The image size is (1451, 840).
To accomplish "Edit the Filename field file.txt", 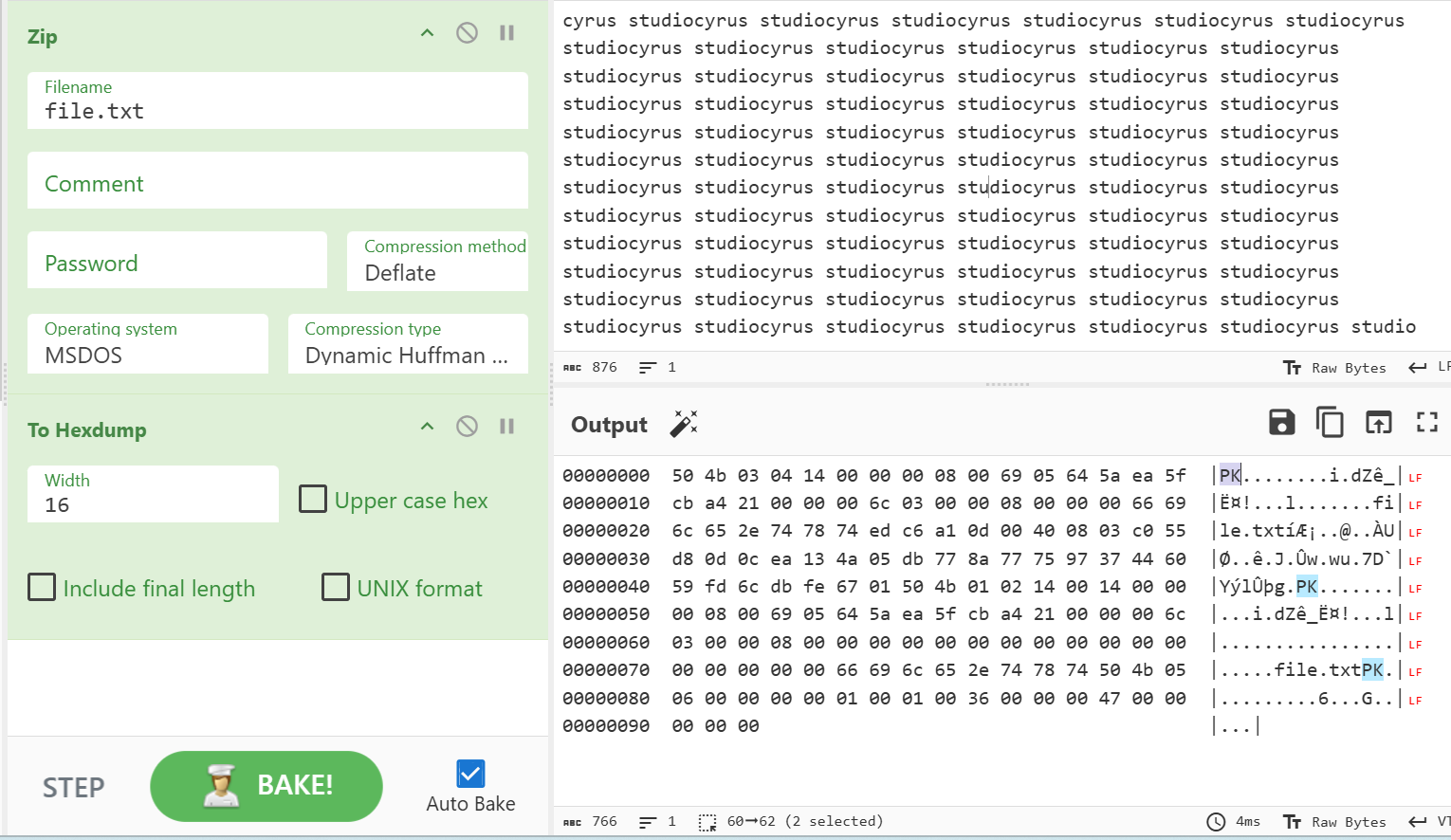I will pyautogui.click(x=277, y=100).
